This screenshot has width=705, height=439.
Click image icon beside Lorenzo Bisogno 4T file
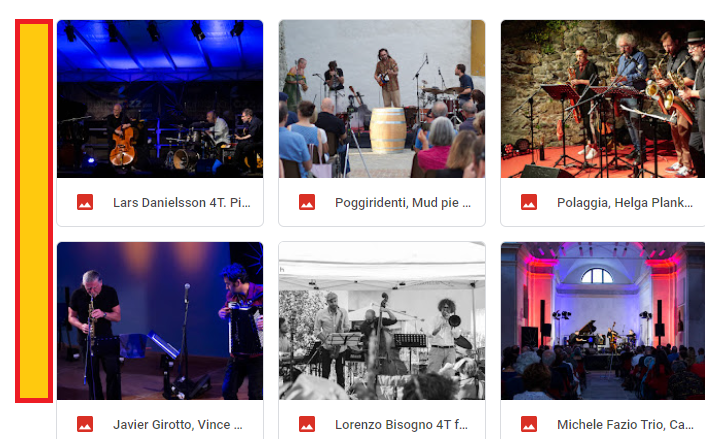click(307, 424)
